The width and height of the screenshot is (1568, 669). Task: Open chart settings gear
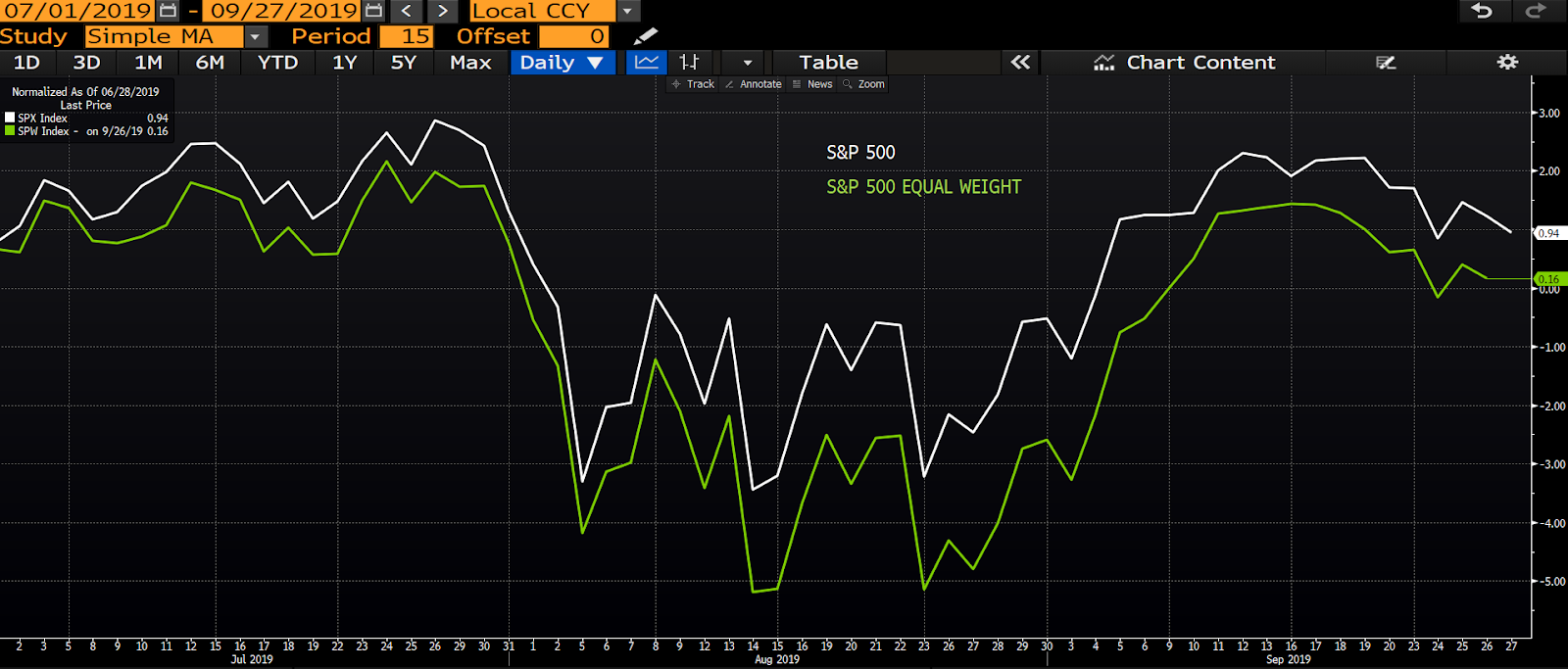tap(1507, 62)
